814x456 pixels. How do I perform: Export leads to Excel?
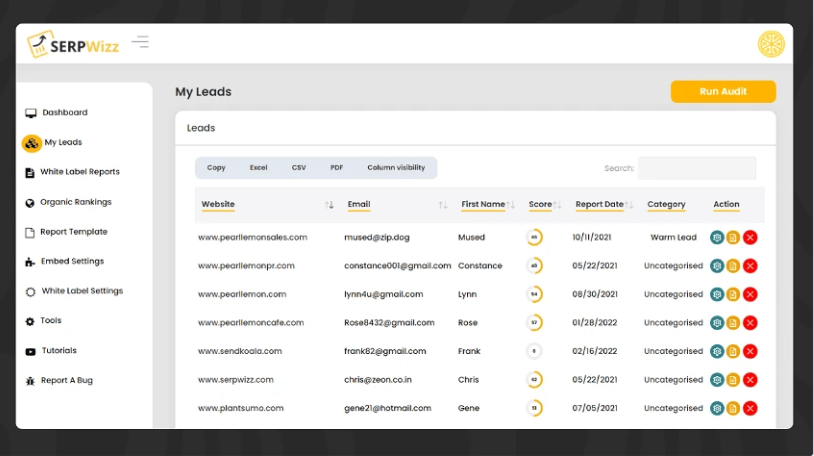(259, 168)
